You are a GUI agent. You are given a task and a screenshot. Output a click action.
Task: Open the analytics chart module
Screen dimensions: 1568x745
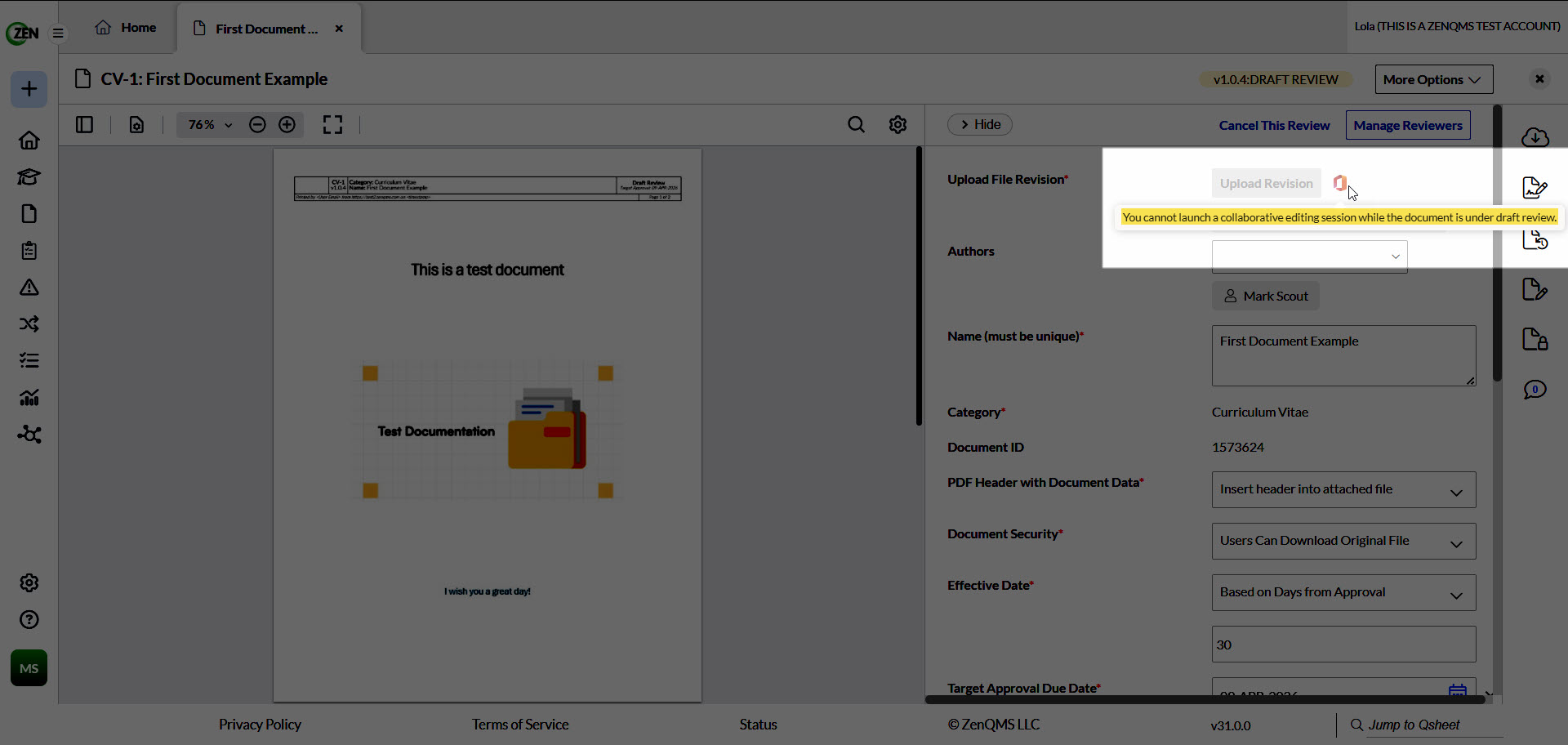[29, 398]
